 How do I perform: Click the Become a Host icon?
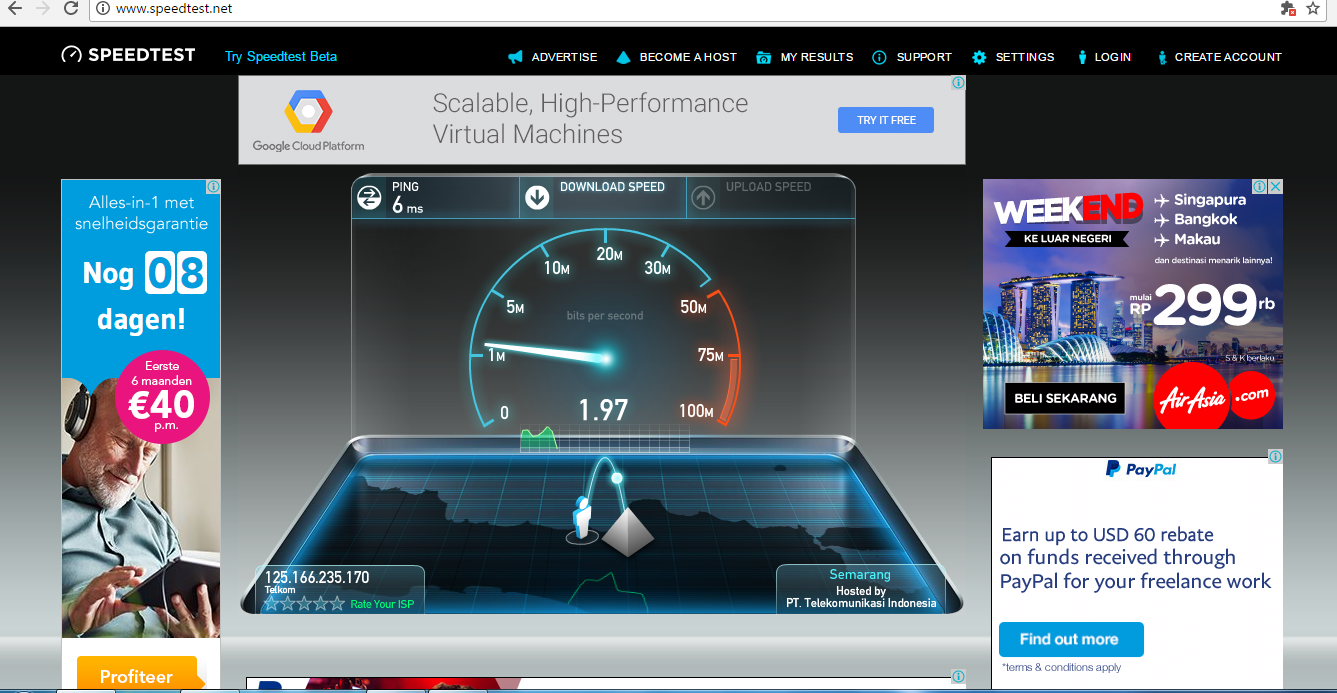(x=624, y=57)
